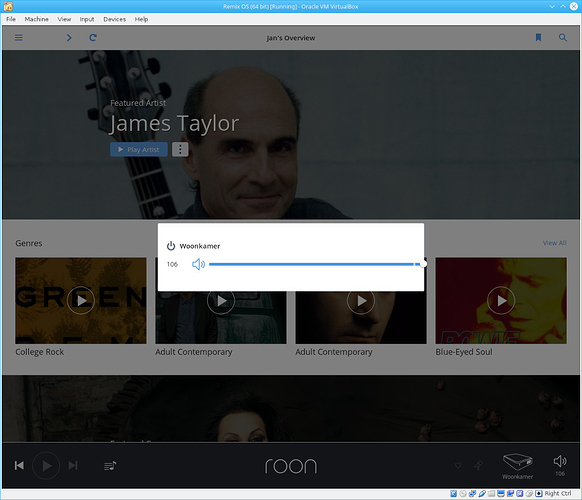Viewport: 582px width, 500px height.
Task: Open search with the magnifier icon
Action: click(x=563, y=37)
